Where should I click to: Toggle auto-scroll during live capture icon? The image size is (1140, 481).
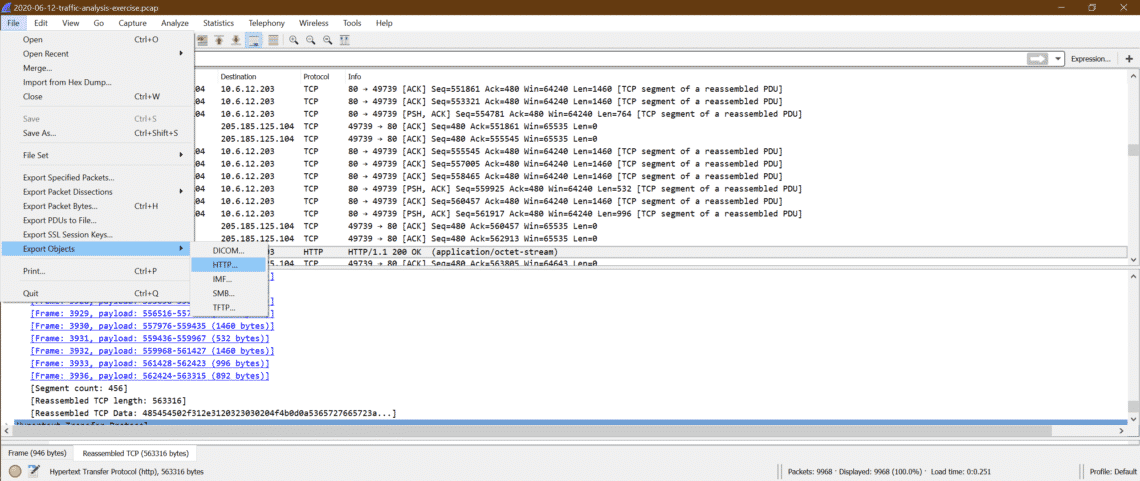[x=254, y=40]
